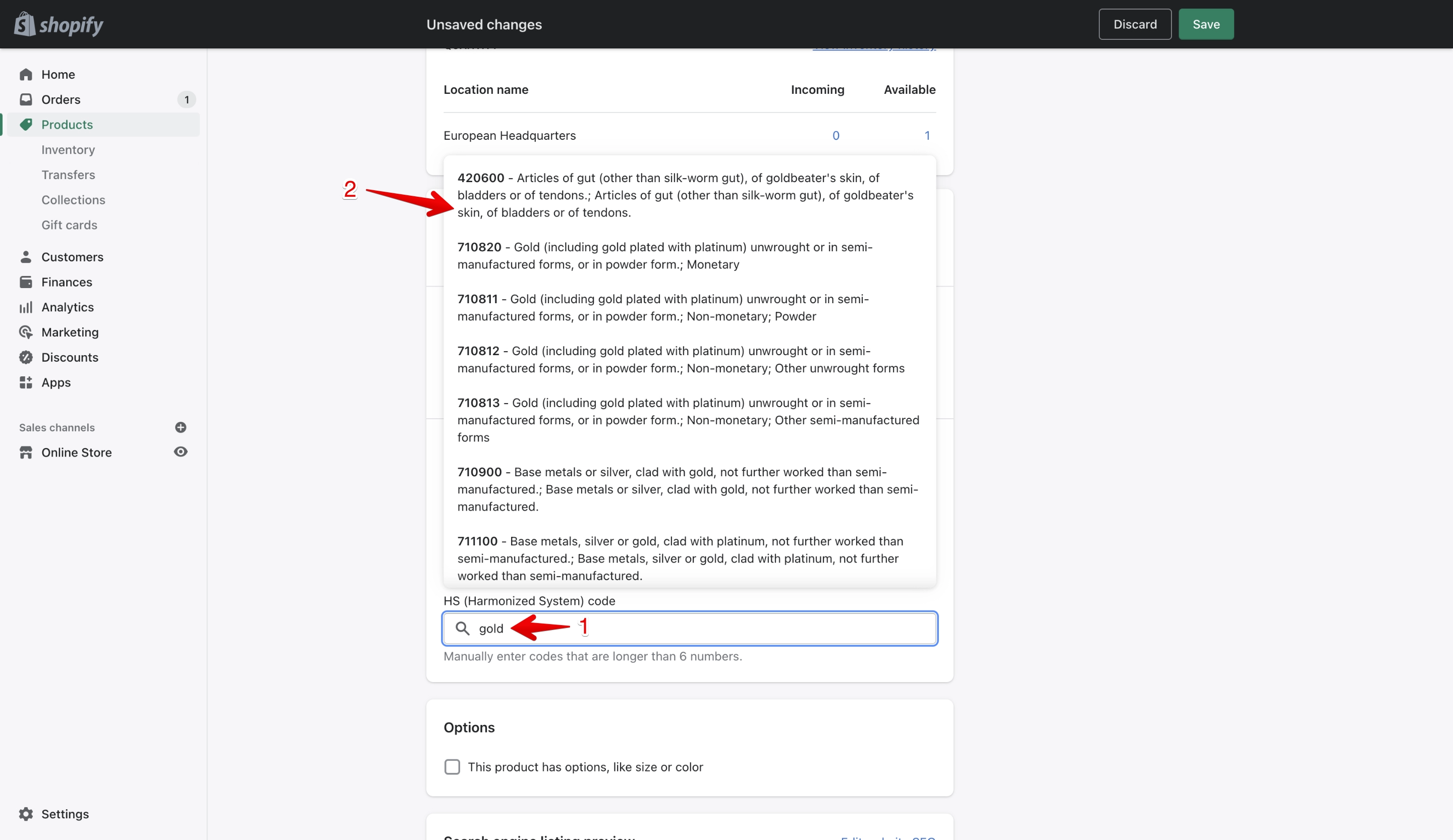The height and width of the screenshot is (840, 1453).
Task: Click the Discounts percent icon
Action: coord(26,358)
